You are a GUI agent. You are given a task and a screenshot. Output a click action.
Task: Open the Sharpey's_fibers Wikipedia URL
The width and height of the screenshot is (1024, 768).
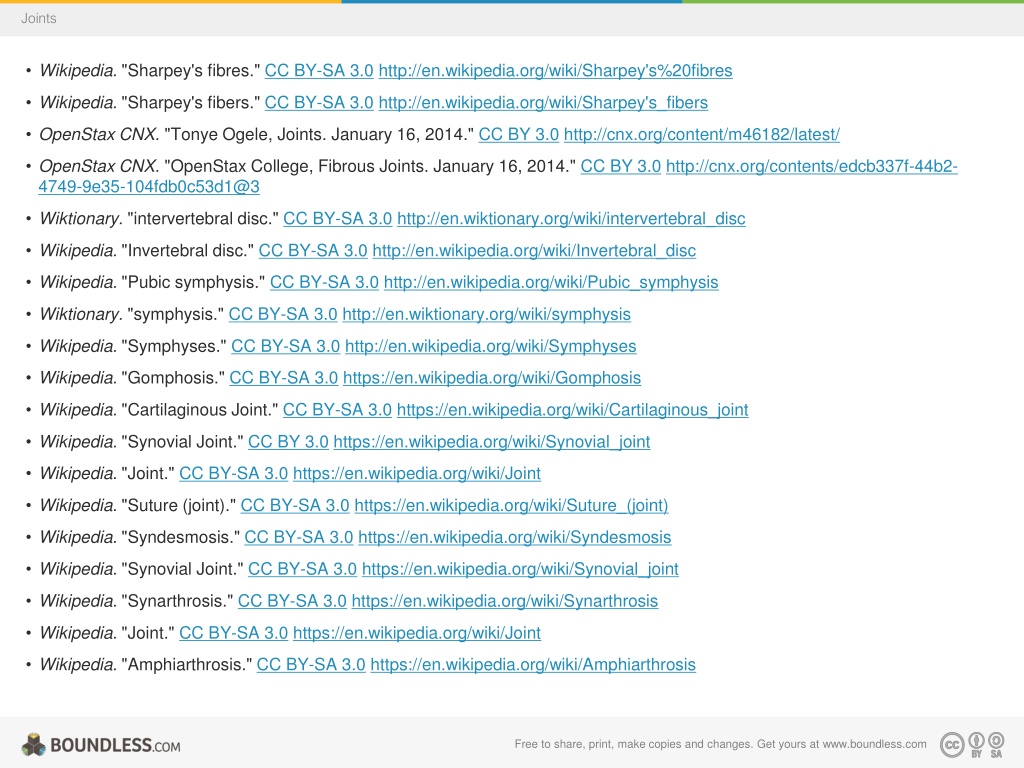coord(543,103)
